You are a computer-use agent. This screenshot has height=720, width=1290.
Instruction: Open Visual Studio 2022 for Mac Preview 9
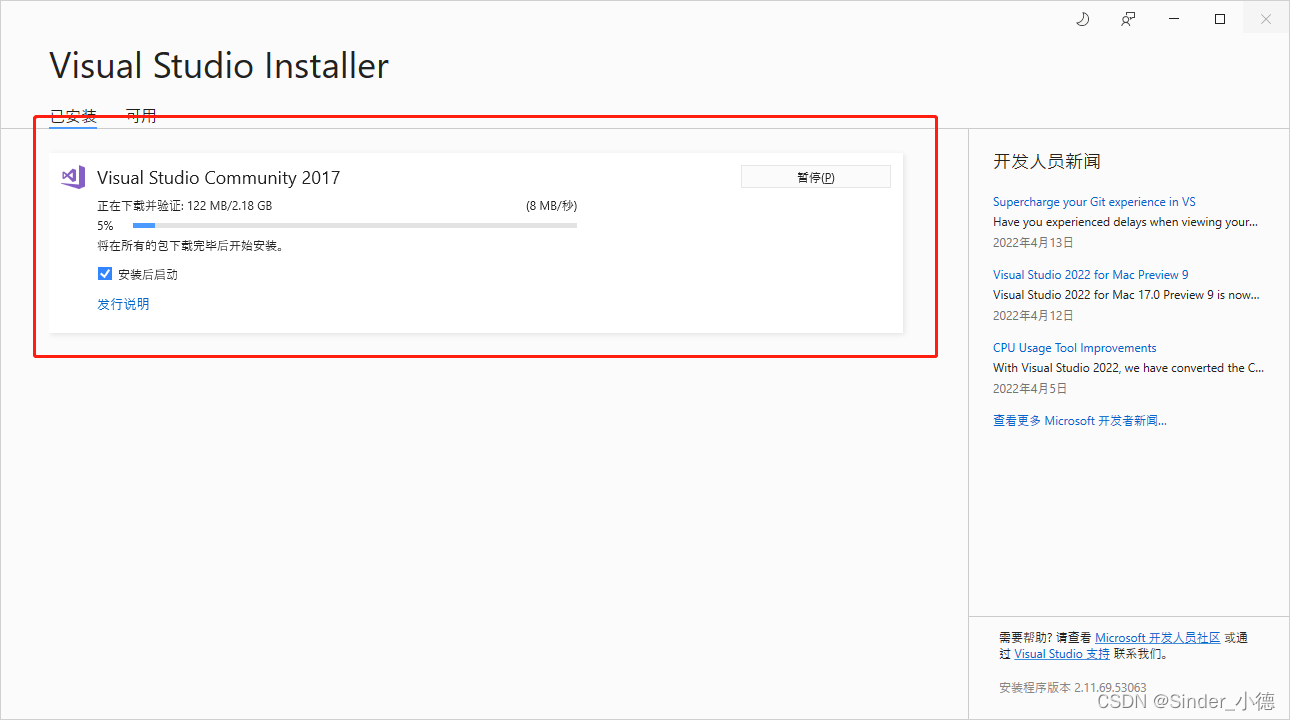[1091, 275]
